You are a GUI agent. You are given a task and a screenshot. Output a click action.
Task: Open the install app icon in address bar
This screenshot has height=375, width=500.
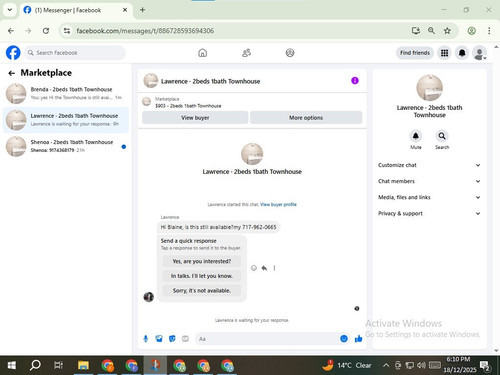point(416,31)
